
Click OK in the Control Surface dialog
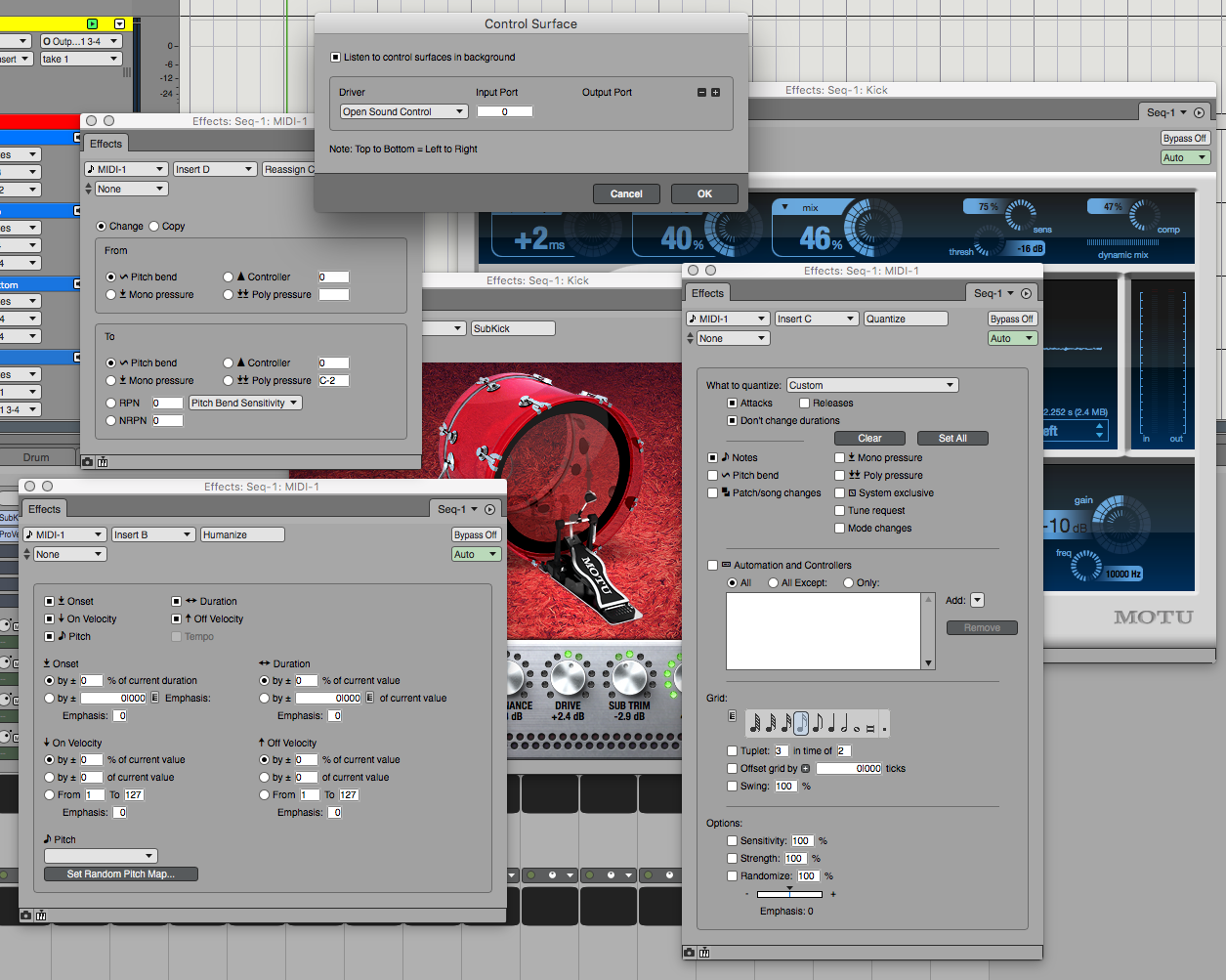click(704, 194)
